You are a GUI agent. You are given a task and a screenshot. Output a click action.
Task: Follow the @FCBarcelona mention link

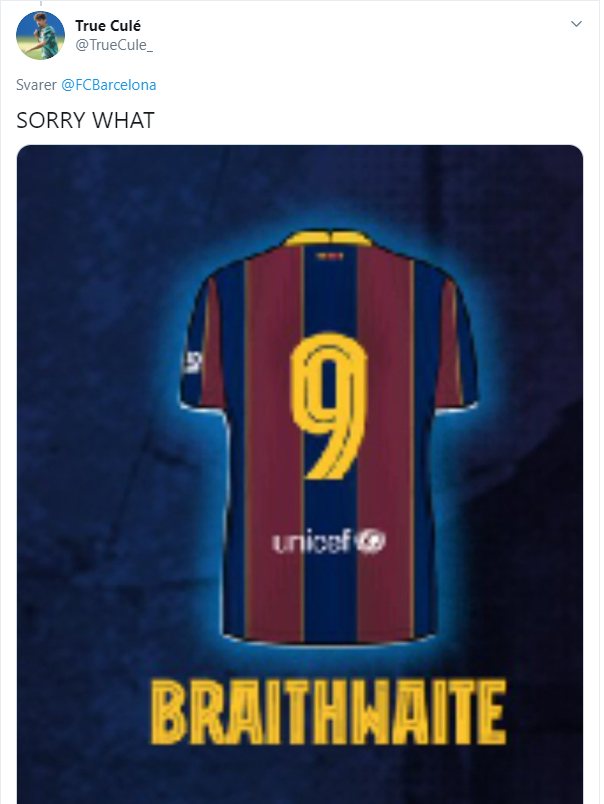pos(109,85)
